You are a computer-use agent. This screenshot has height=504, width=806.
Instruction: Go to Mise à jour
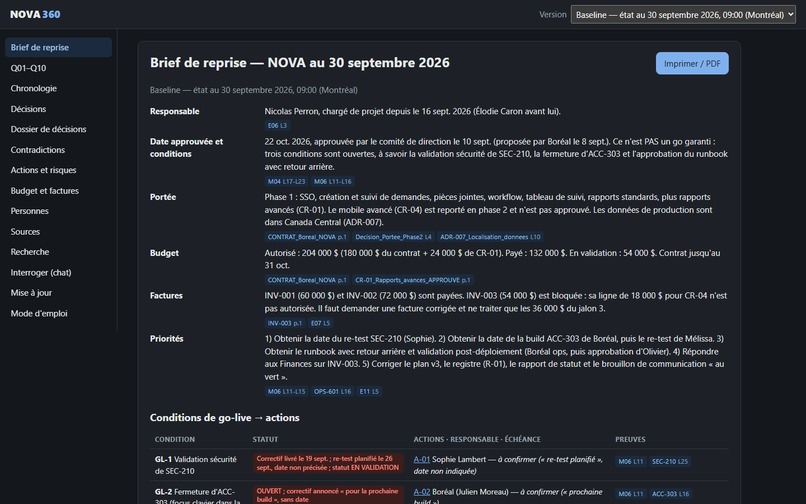tap(58, 293)
